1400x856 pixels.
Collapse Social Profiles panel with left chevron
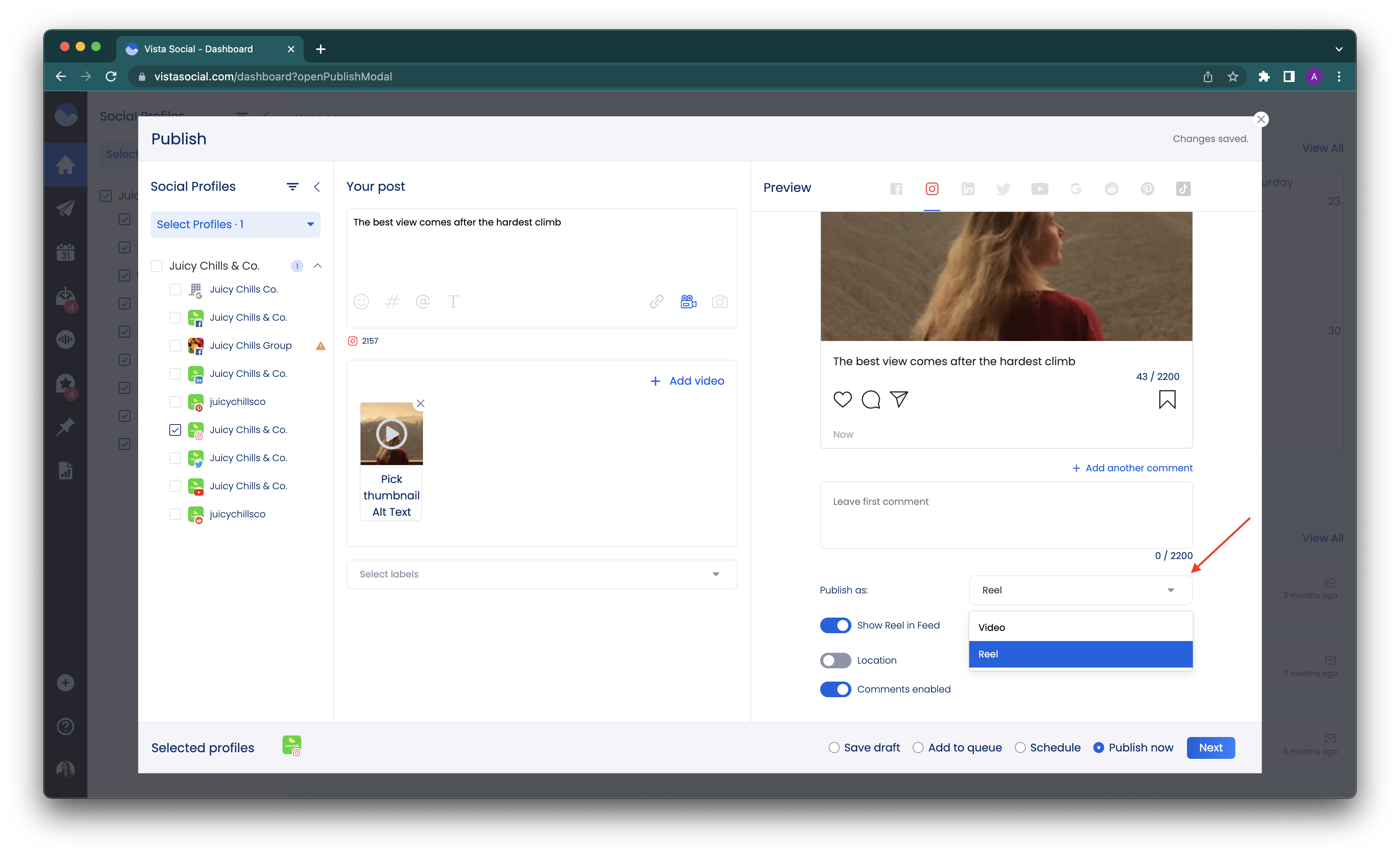317,186
